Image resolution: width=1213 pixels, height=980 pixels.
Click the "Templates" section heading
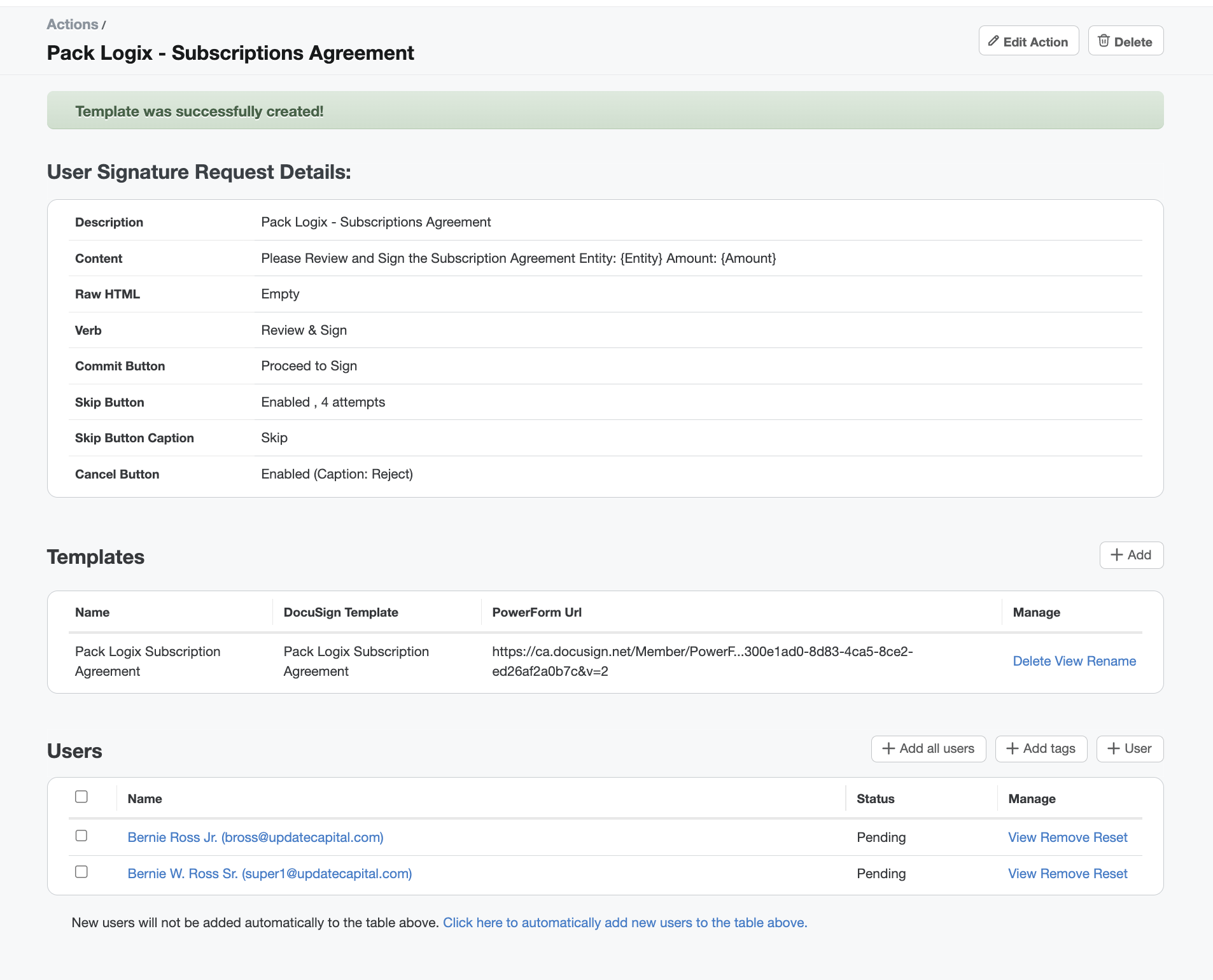click(x=96, y=557)
